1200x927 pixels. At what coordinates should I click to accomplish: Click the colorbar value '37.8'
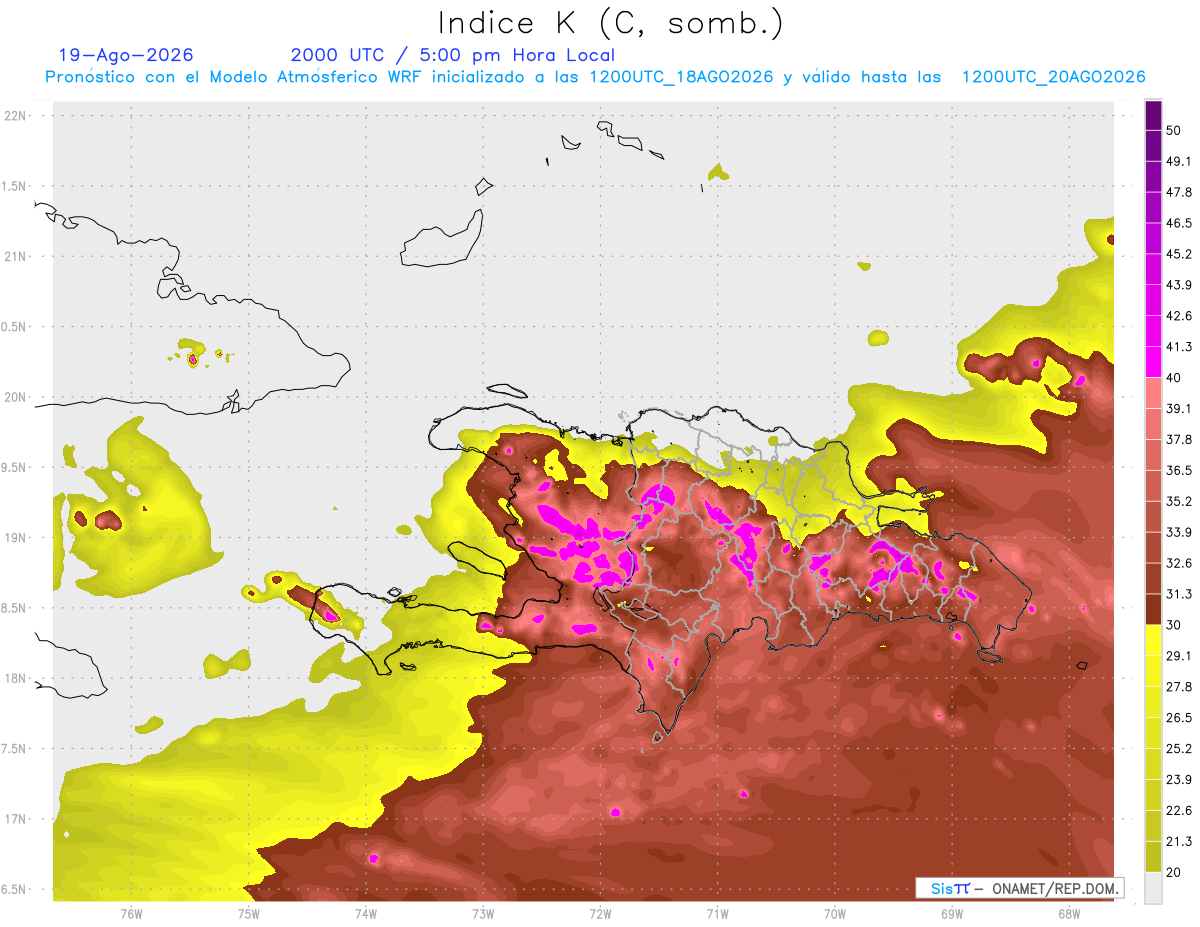(1178, 439)
